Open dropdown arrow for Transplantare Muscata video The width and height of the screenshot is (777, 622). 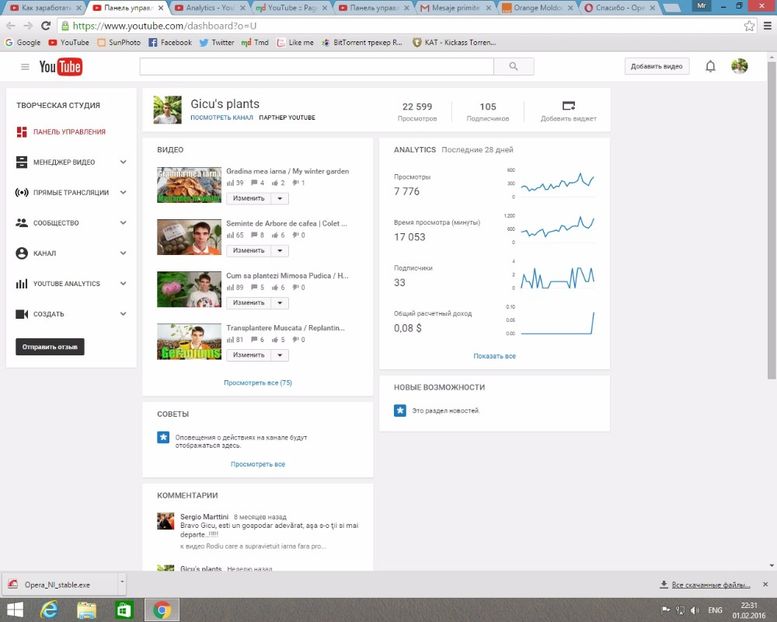[280, 355]
